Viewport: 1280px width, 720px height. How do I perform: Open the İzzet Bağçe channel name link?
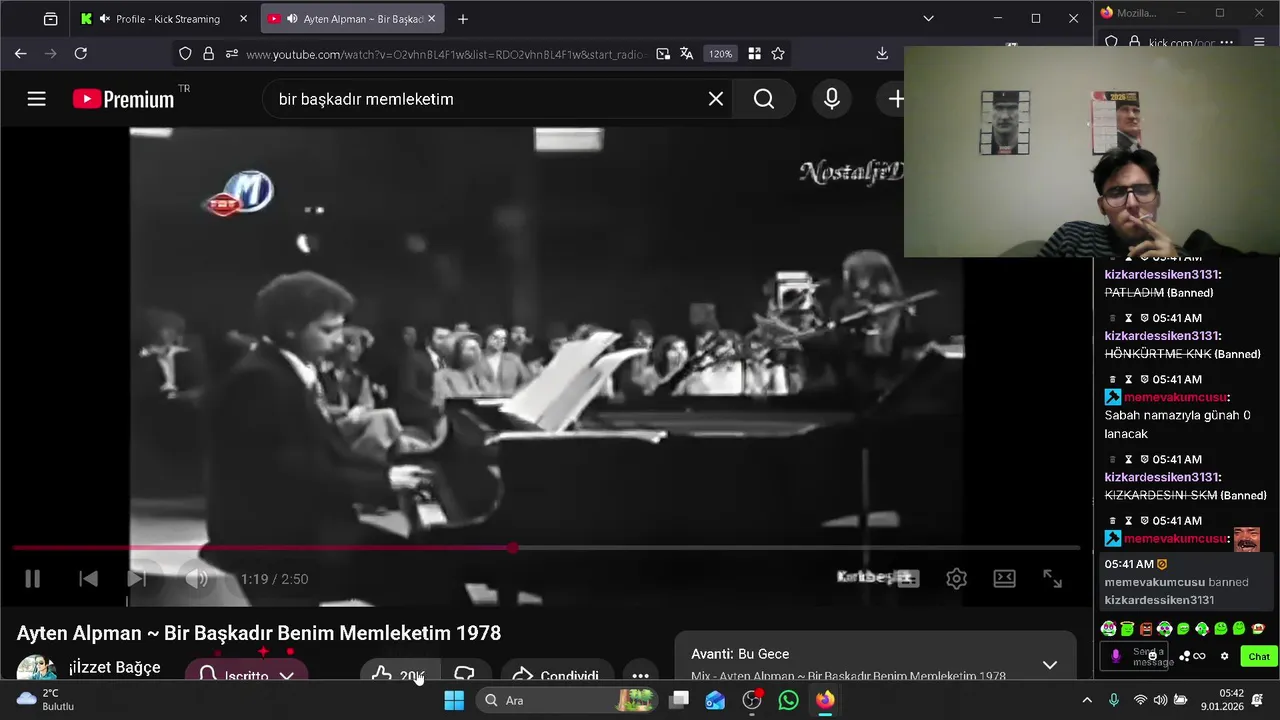pos(115,667)
